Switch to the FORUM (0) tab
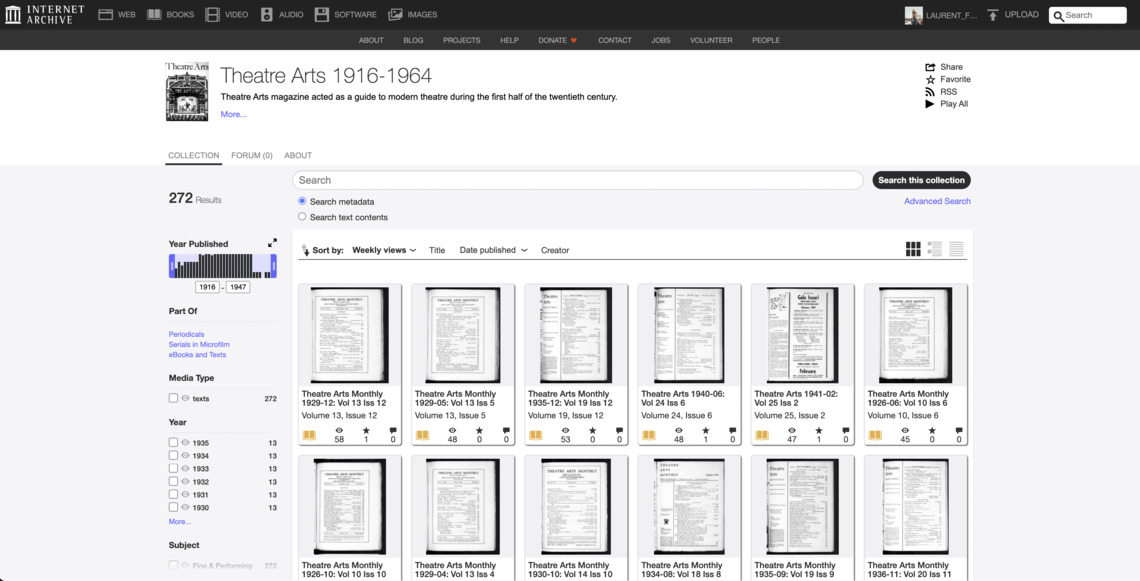The image size is (1140, 581). coord(252,155)
